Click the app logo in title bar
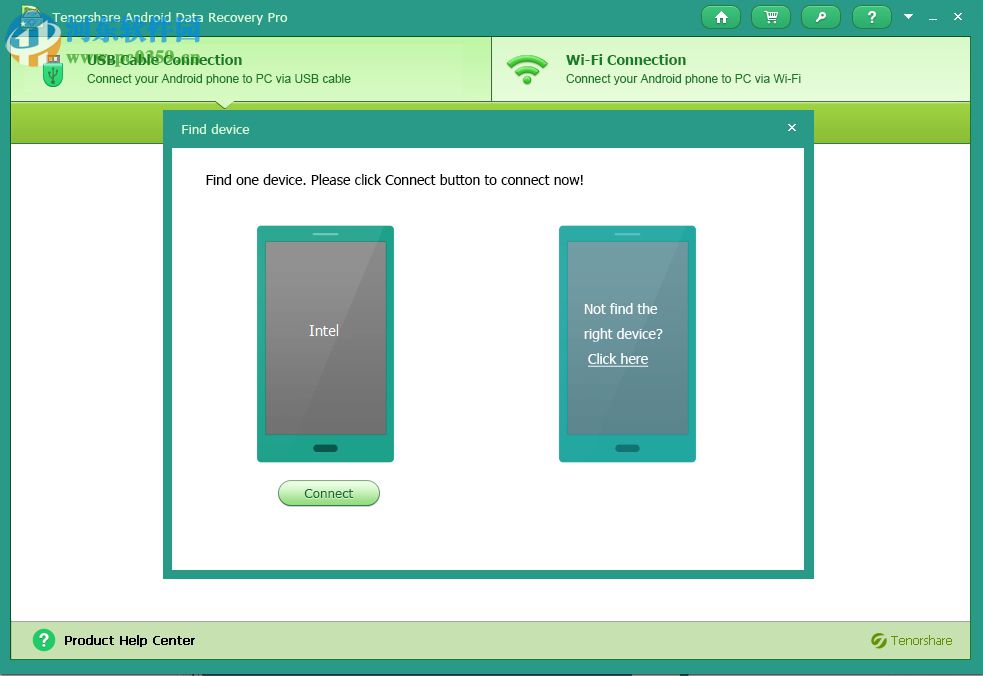 tap(30, 16)
